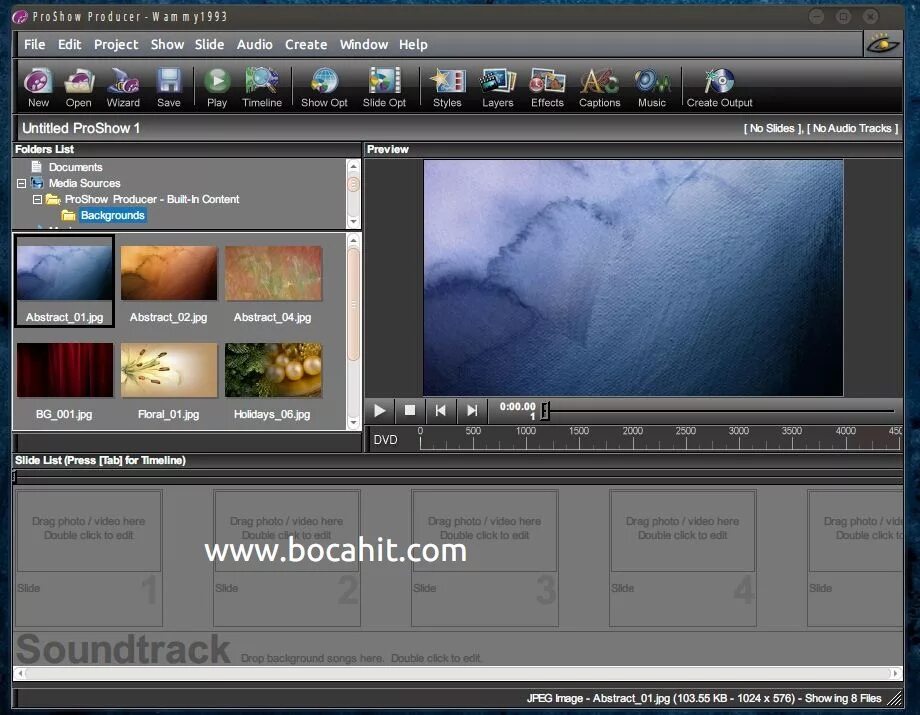Open the Audio menu

click(x=254, y=44)
